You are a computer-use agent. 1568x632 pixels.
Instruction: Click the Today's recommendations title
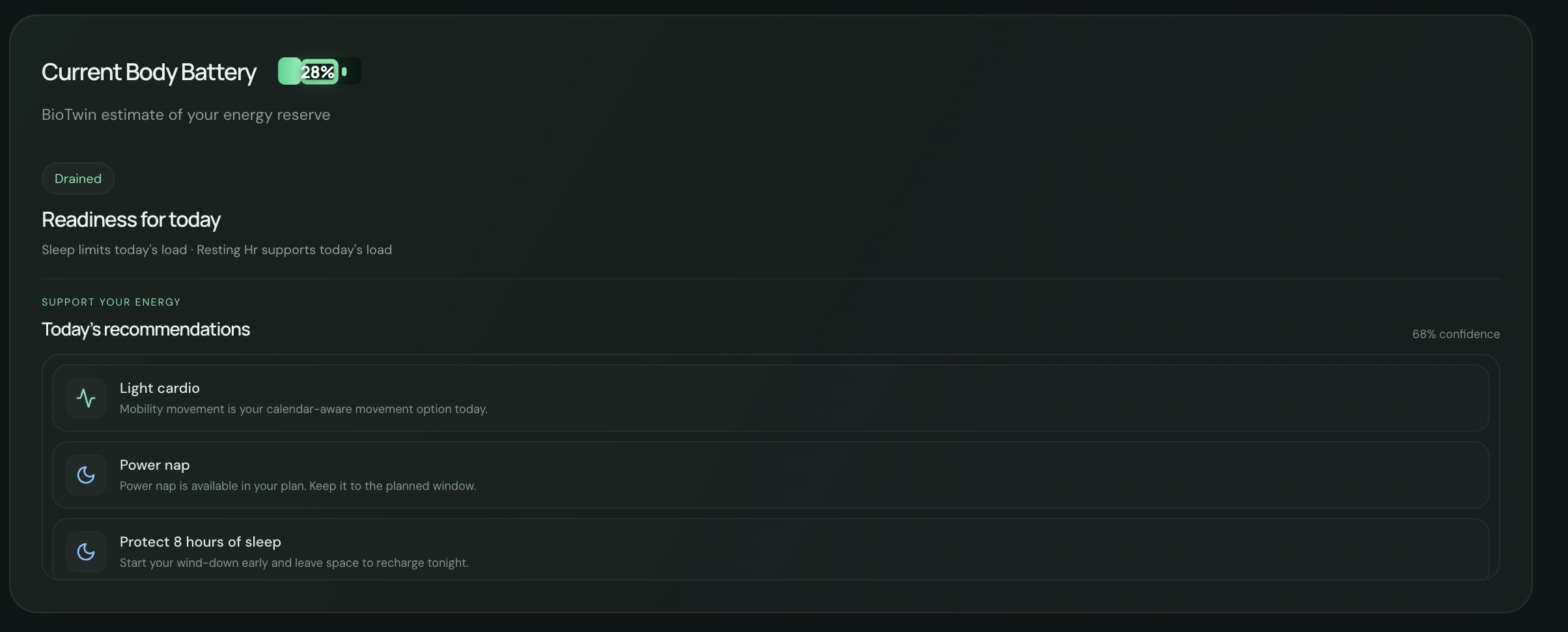tap(146, 330)
